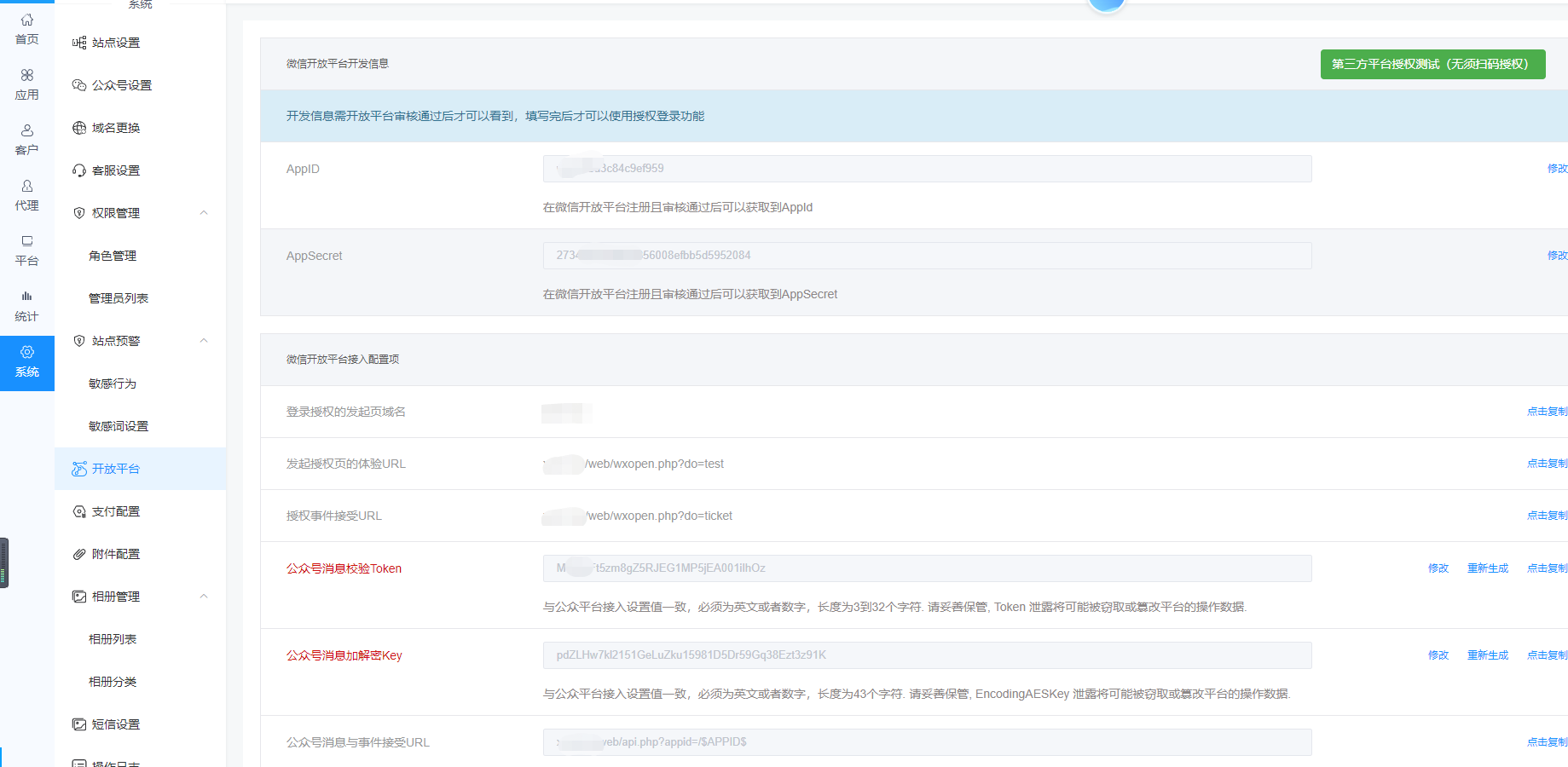
Task: Click the 附件配置 paperclip icon
Action: pos(79,554)
